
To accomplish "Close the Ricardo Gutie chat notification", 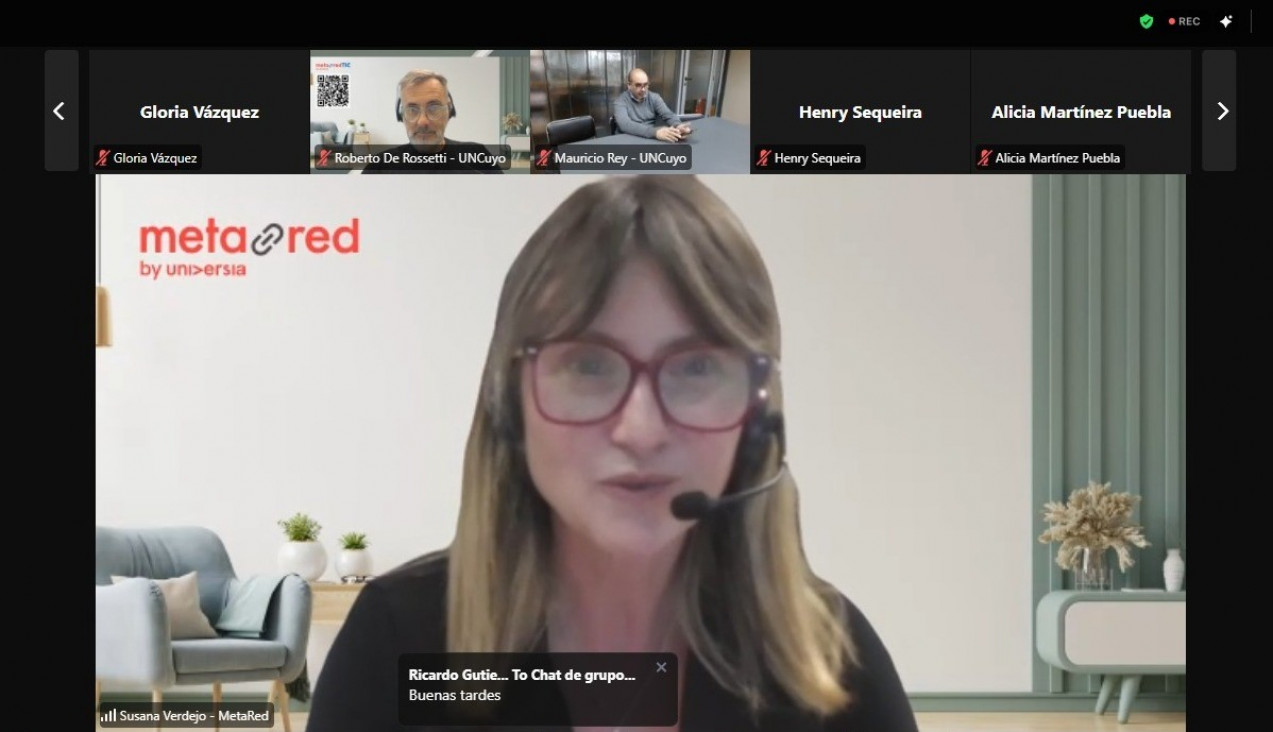I will point(661,667).
